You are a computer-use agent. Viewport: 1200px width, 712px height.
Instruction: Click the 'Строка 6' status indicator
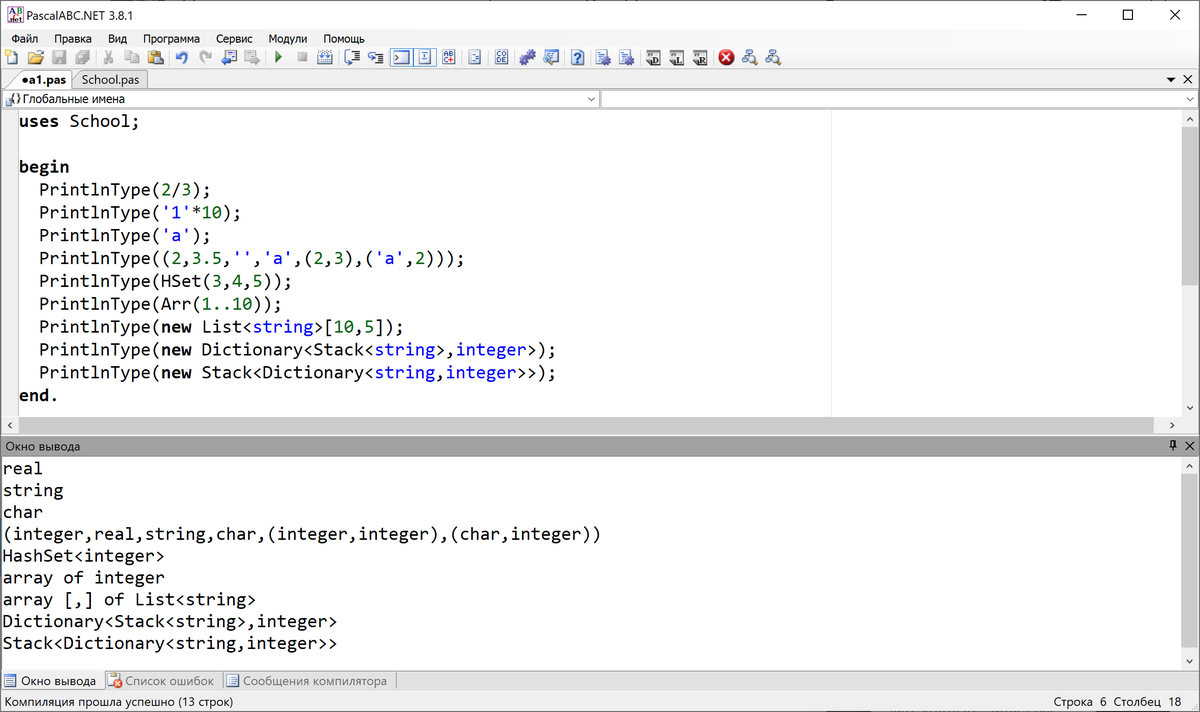[1081, 702]
